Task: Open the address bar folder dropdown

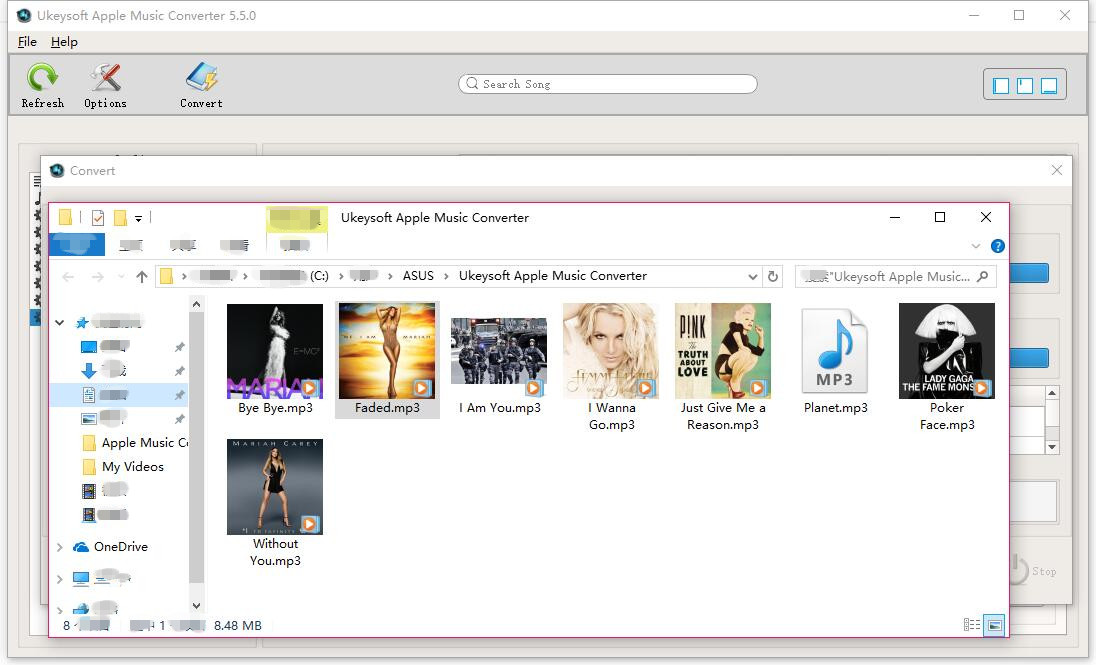Action: point(755,276)
